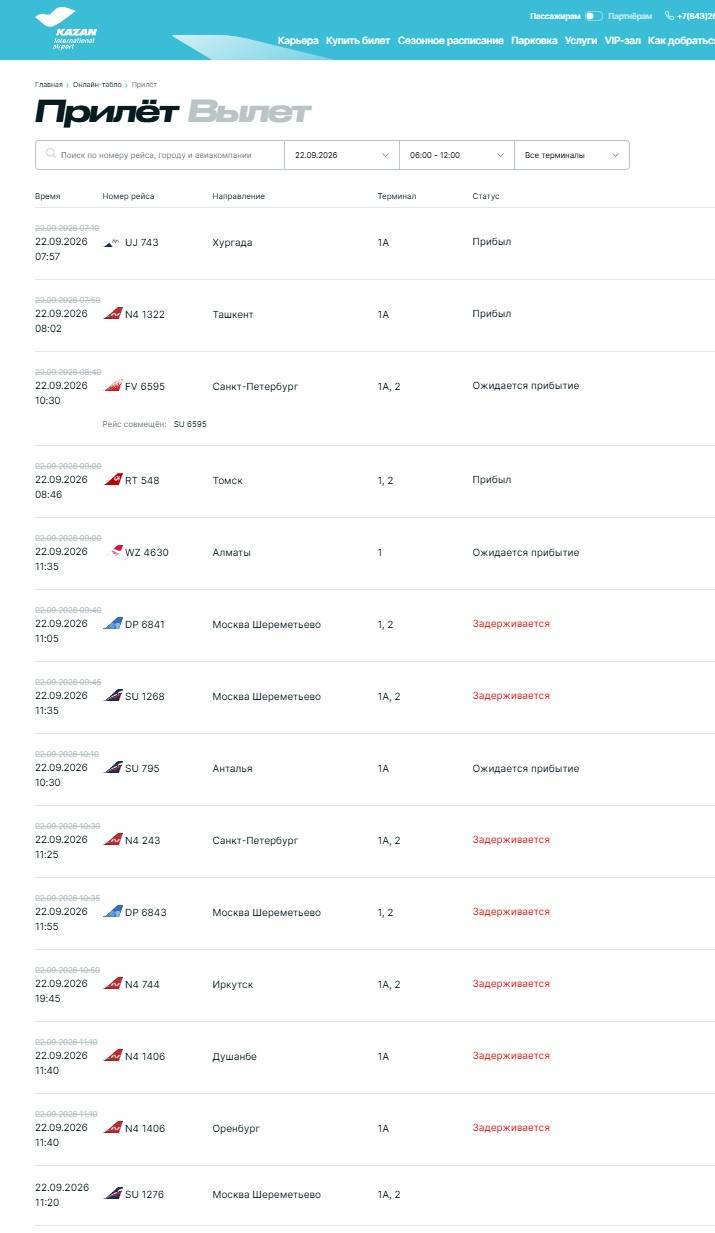Open the Все терминалы dropdown

[x=571, y=155]
